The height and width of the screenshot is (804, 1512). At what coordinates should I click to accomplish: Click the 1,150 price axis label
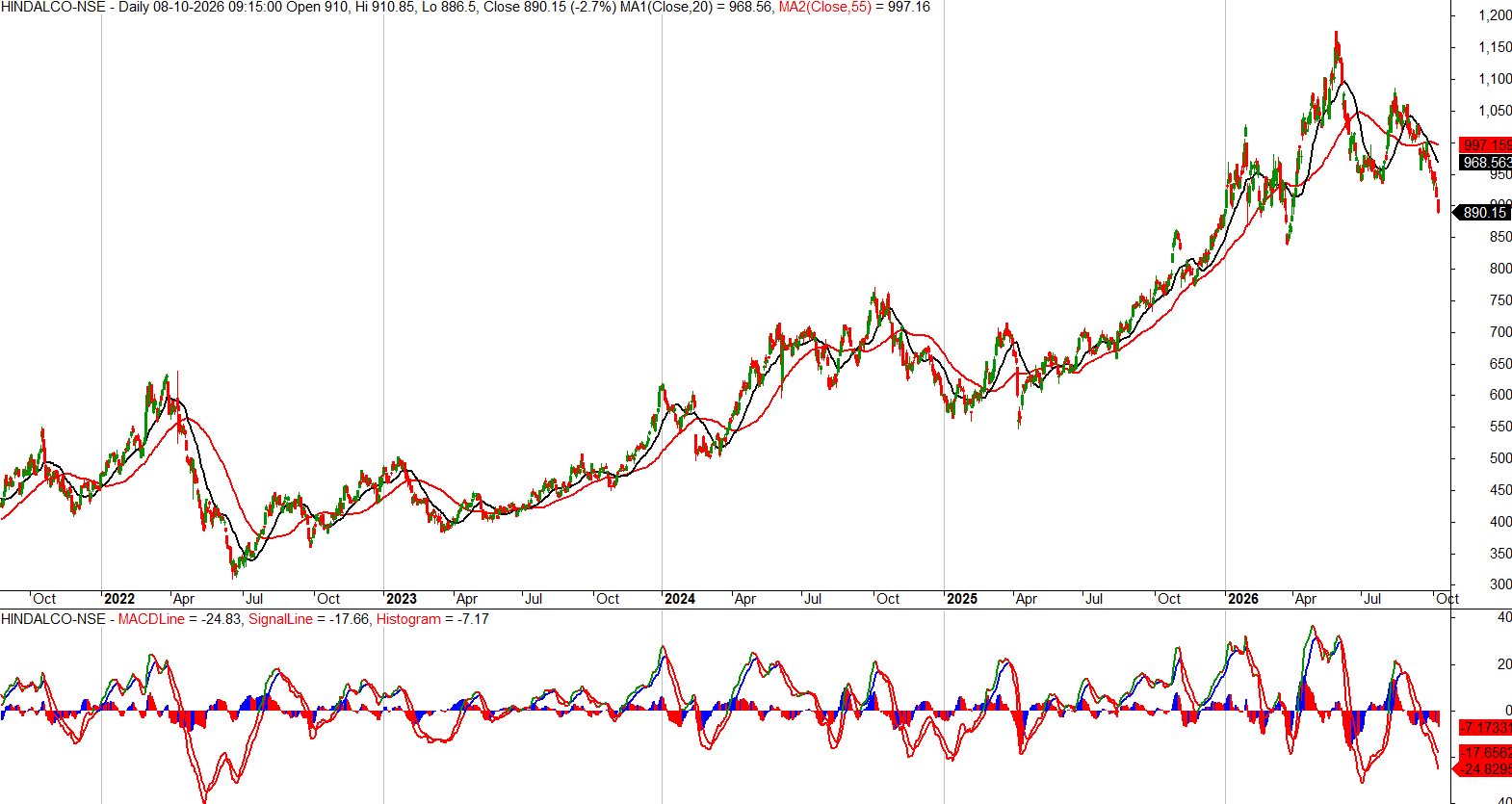1495,47
